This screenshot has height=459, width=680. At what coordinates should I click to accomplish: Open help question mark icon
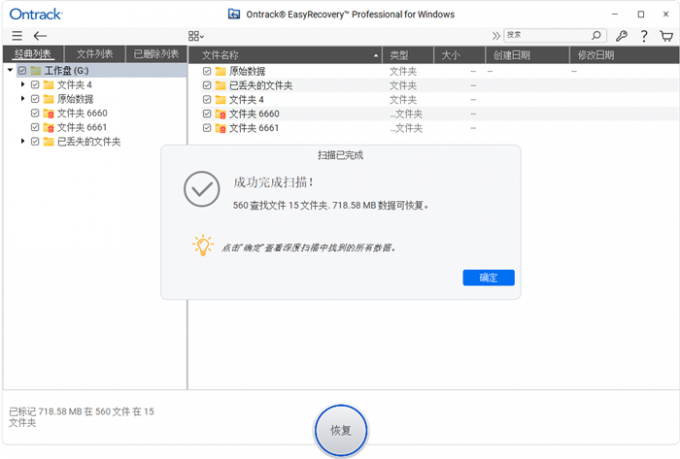644,36
